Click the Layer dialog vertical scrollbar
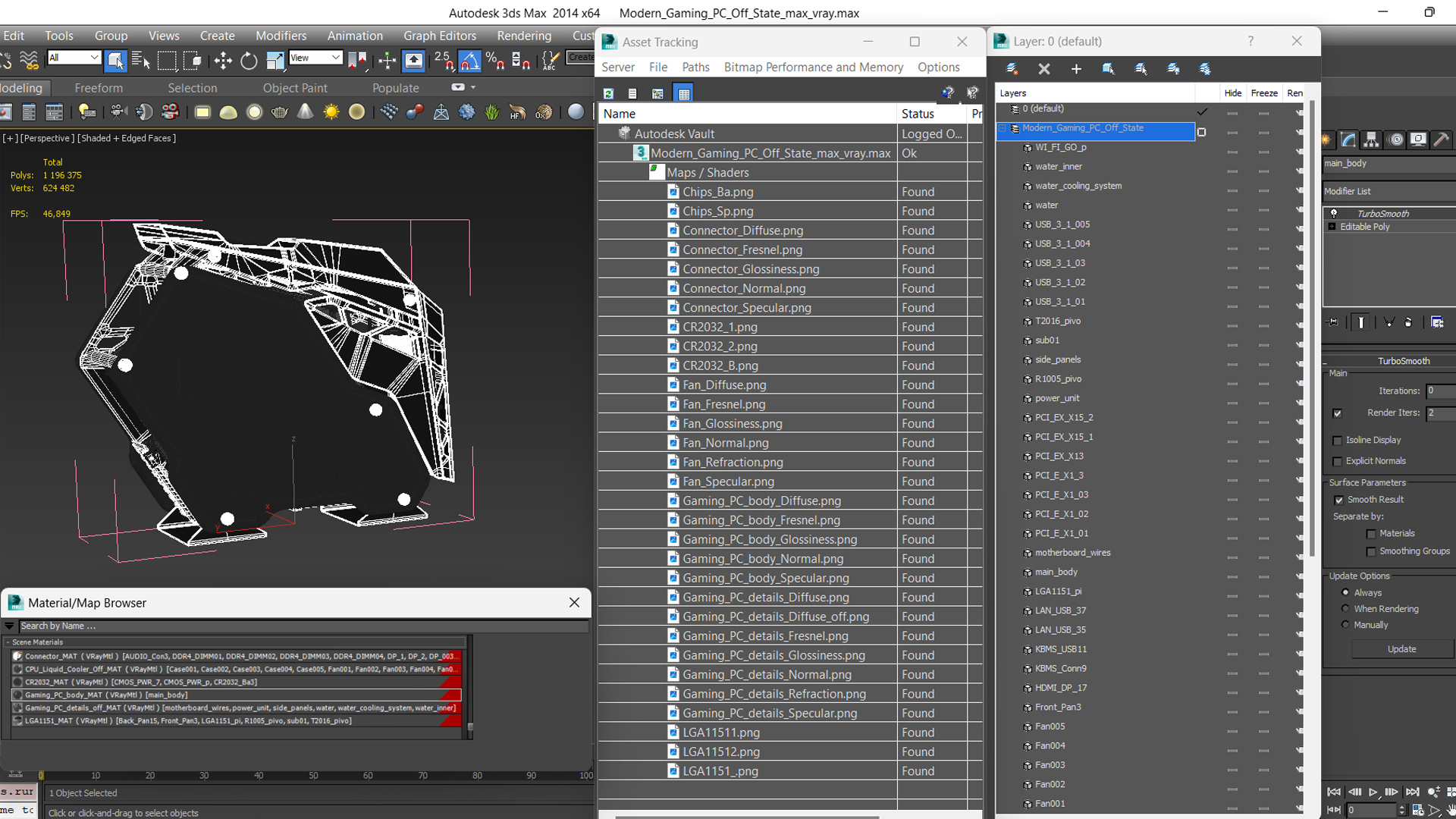This screenshot has width=1456, height=819. coord(1312,330)
